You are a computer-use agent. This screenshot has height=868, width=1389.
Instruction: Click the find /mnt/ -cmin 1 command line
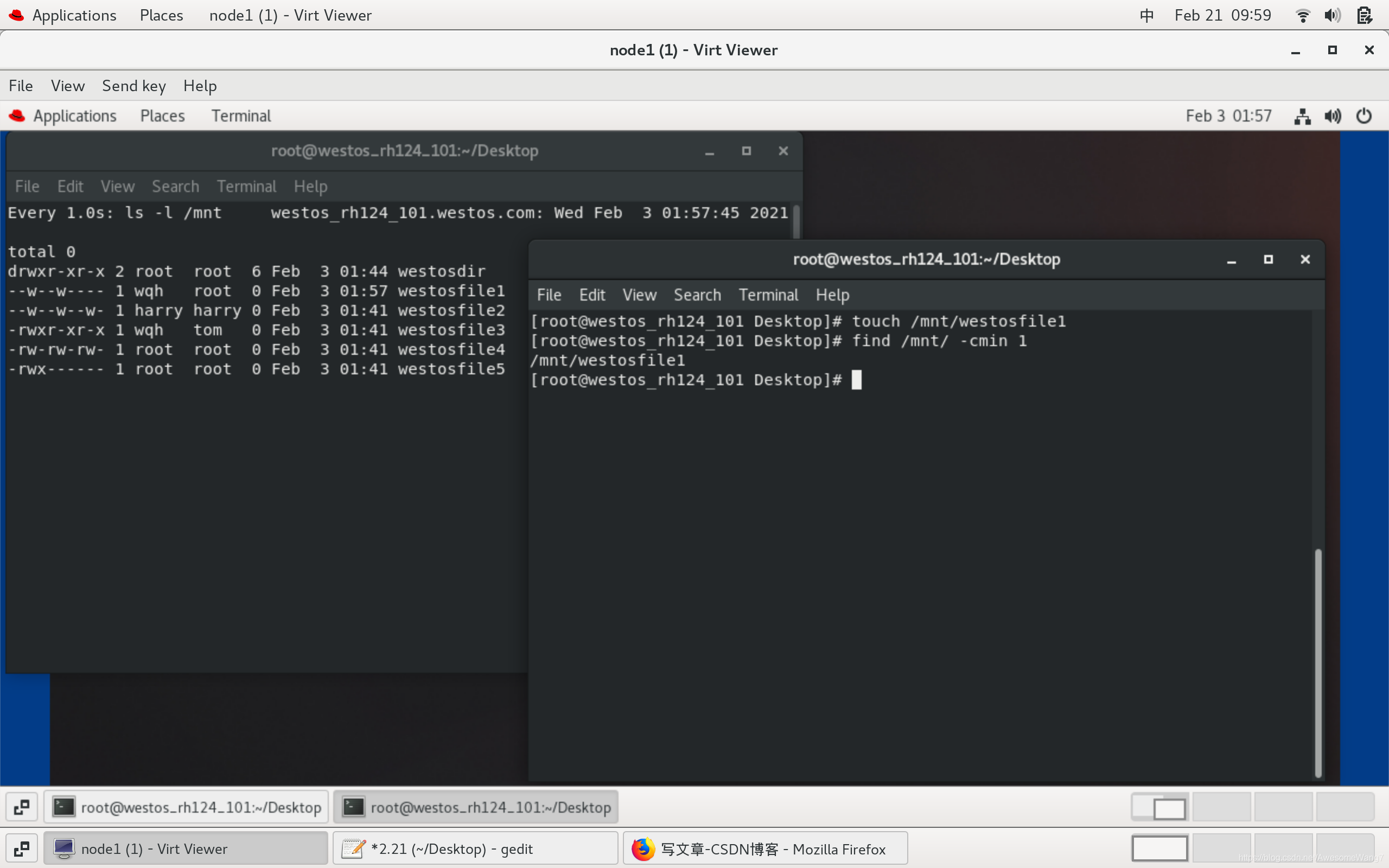(x=779, y=341)
